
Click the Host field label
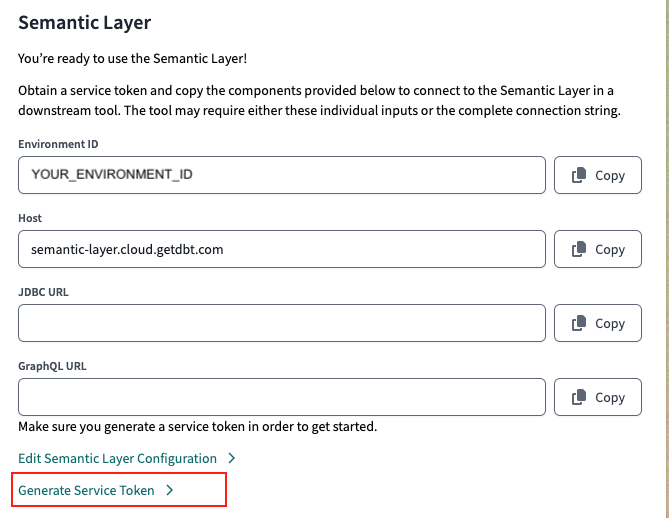(30, 218)
